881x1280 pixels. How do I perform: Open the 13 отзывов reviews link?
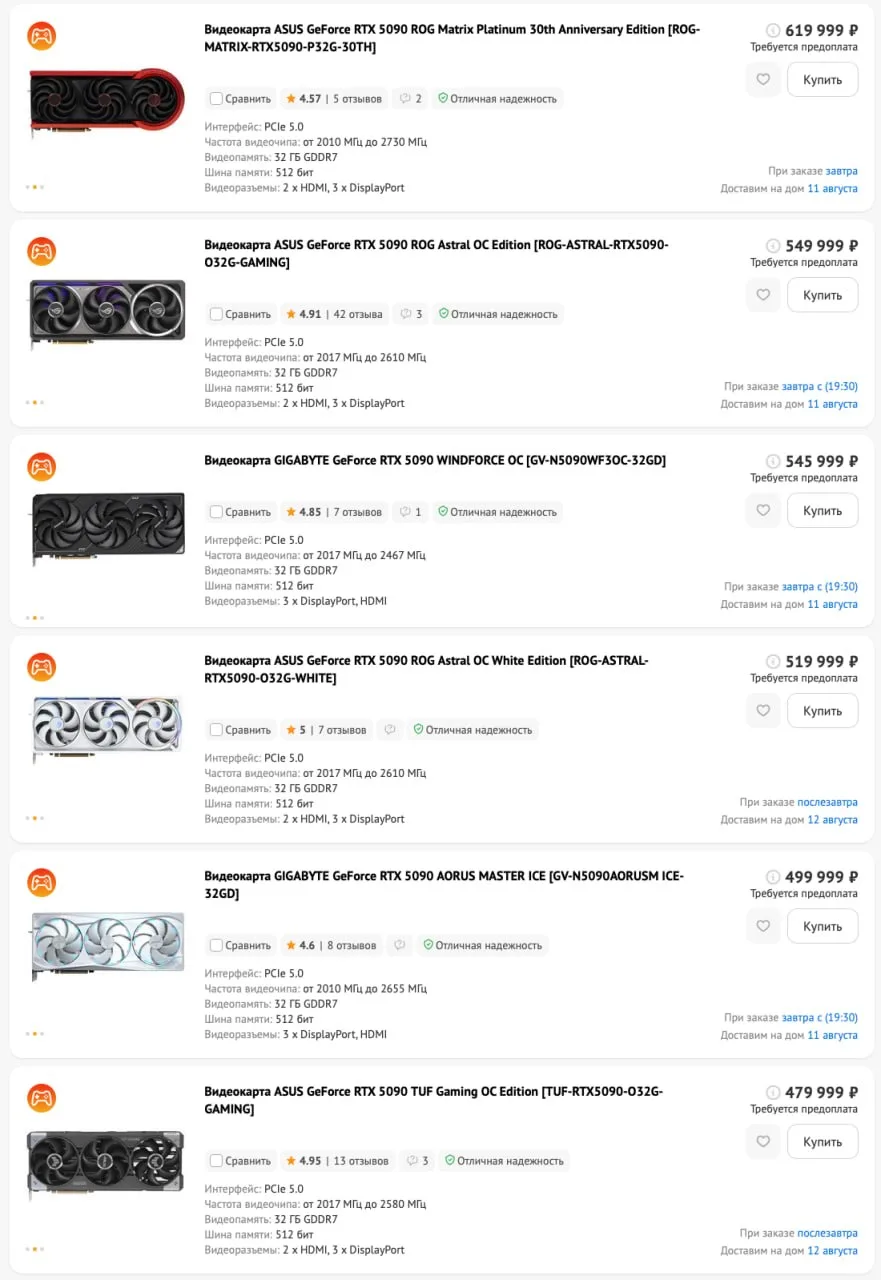coord(361,1161)
